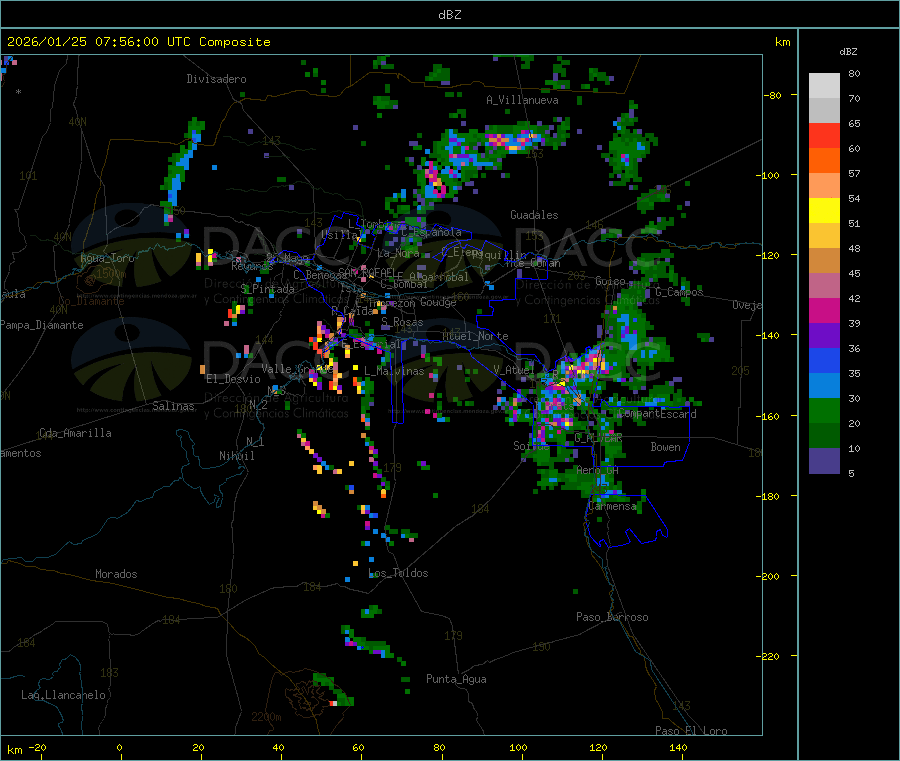Click the 'N_1' label near Nihuil
The height and width of the screenshot is (761, 900).
255,441
